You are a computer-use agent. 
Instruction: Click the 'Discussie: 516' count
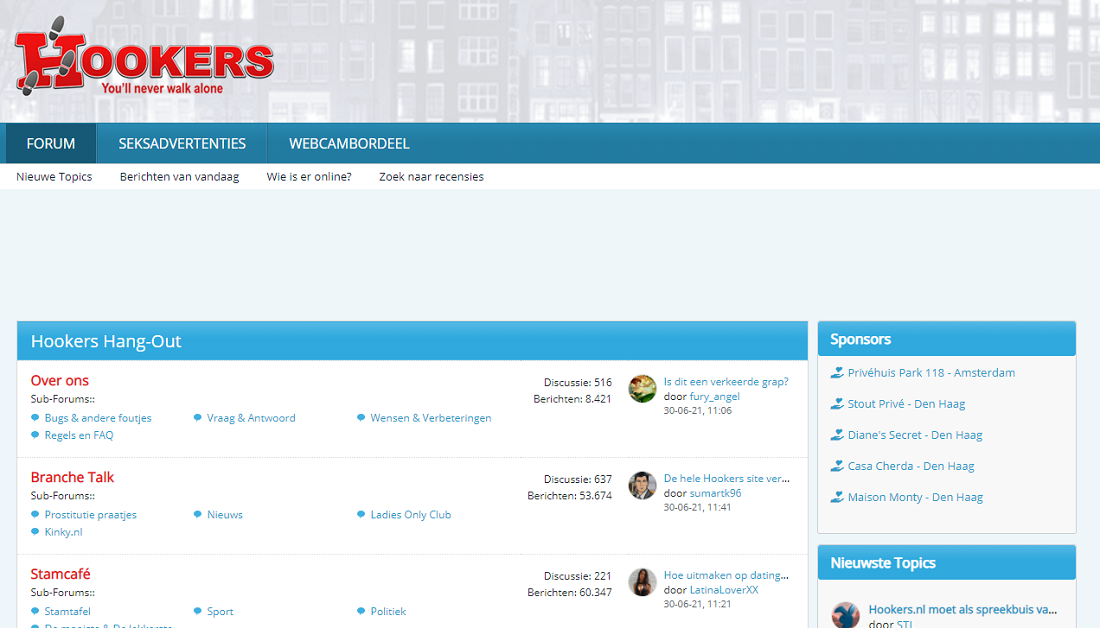(577, 382)
